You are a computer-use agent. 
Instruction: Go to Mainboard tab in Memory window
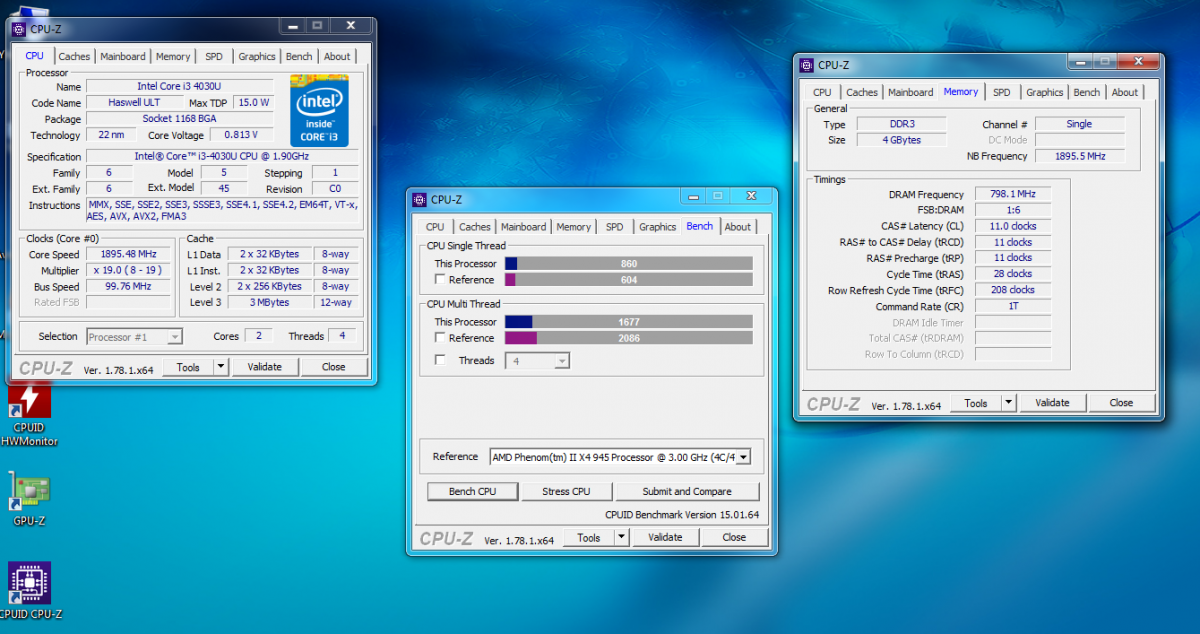tap(911, 93)
